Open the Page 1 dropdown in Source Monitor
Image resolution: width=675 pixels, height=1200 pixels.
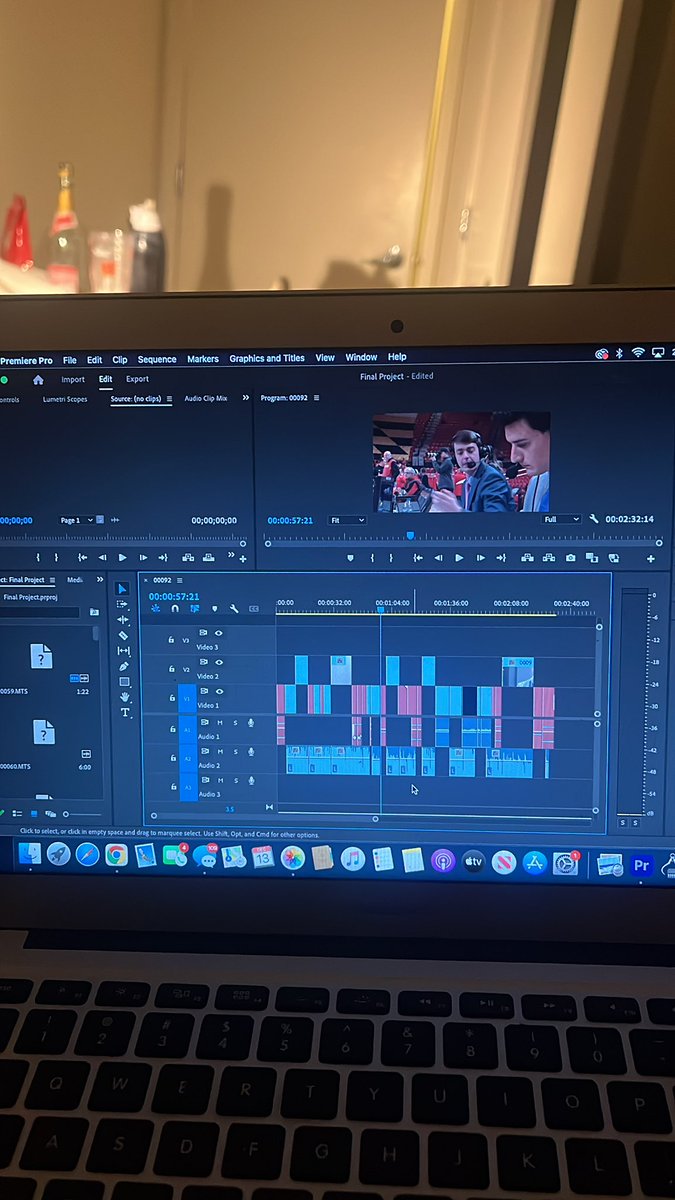pyautogui.click(x=77, y=520)
